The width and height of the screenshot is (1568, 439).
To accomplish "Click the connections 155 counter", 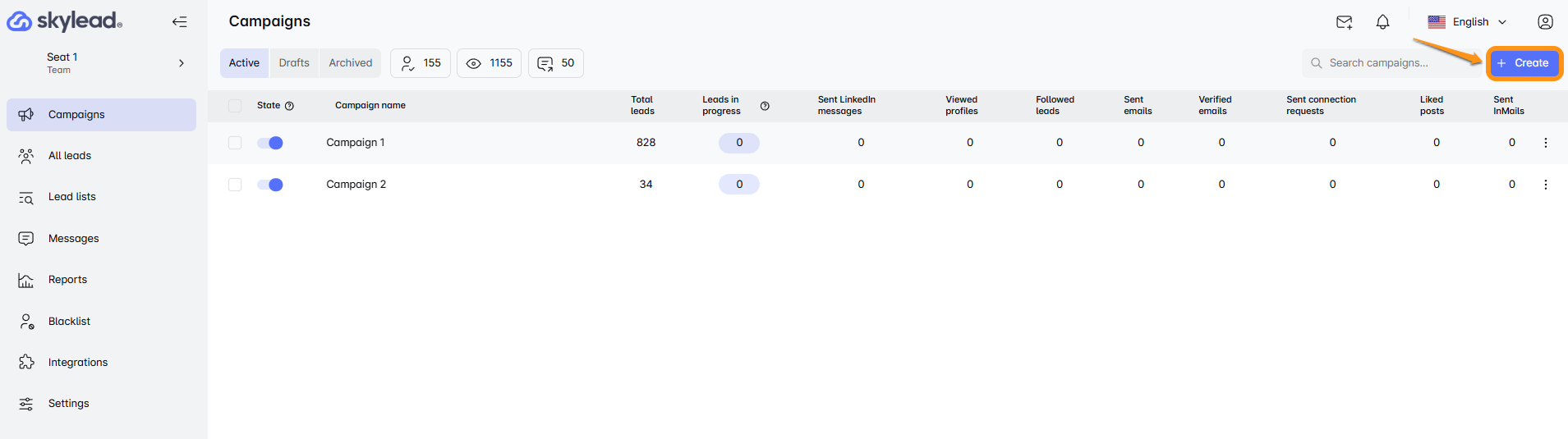I will [420, 63].
